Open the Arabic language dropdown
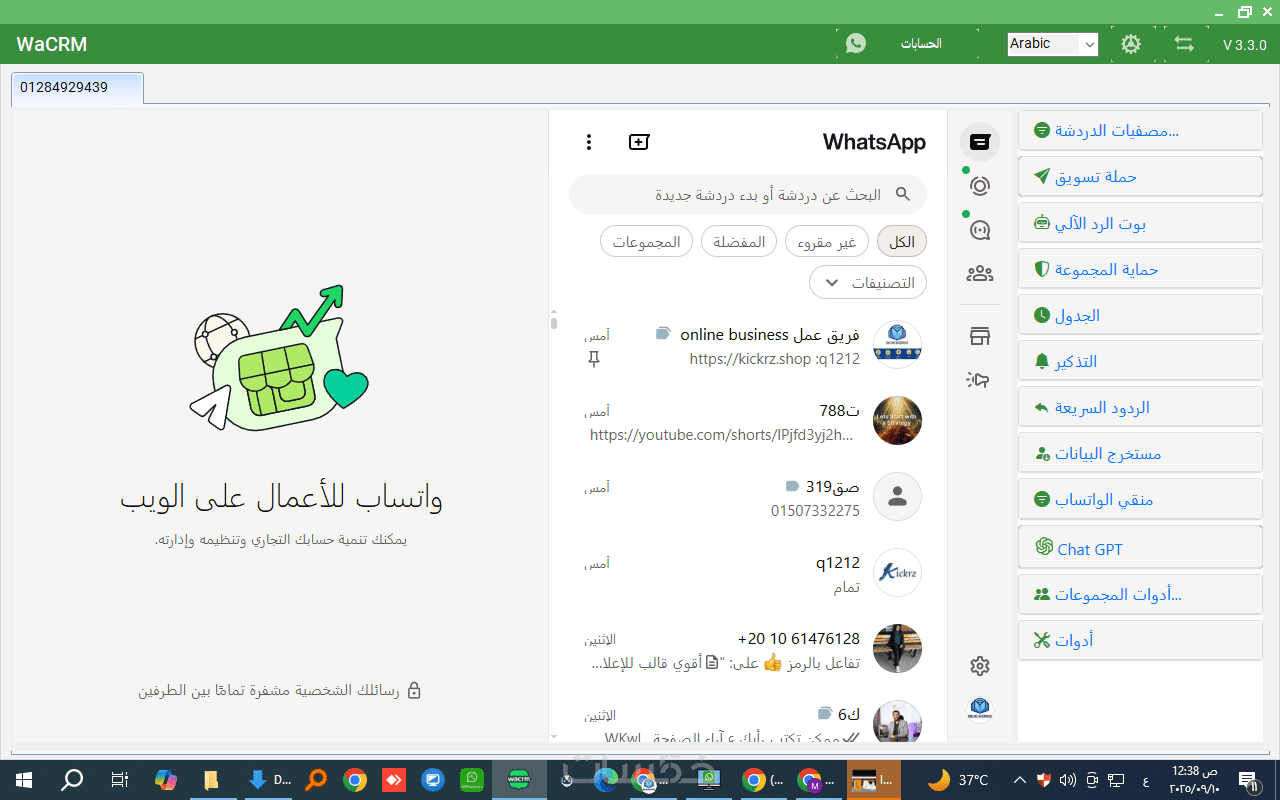The image size is (1280, 800). 1053,44
